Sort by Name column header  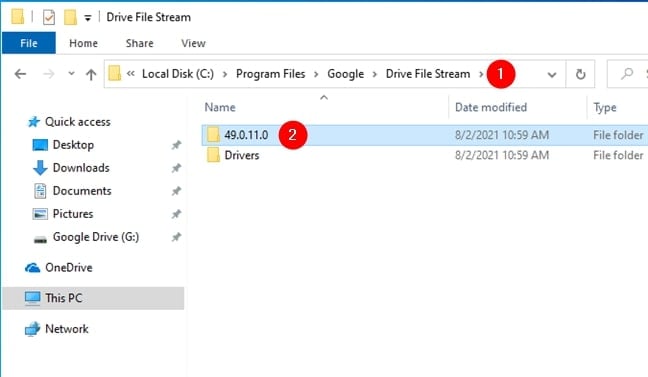[x=220, y=107]
